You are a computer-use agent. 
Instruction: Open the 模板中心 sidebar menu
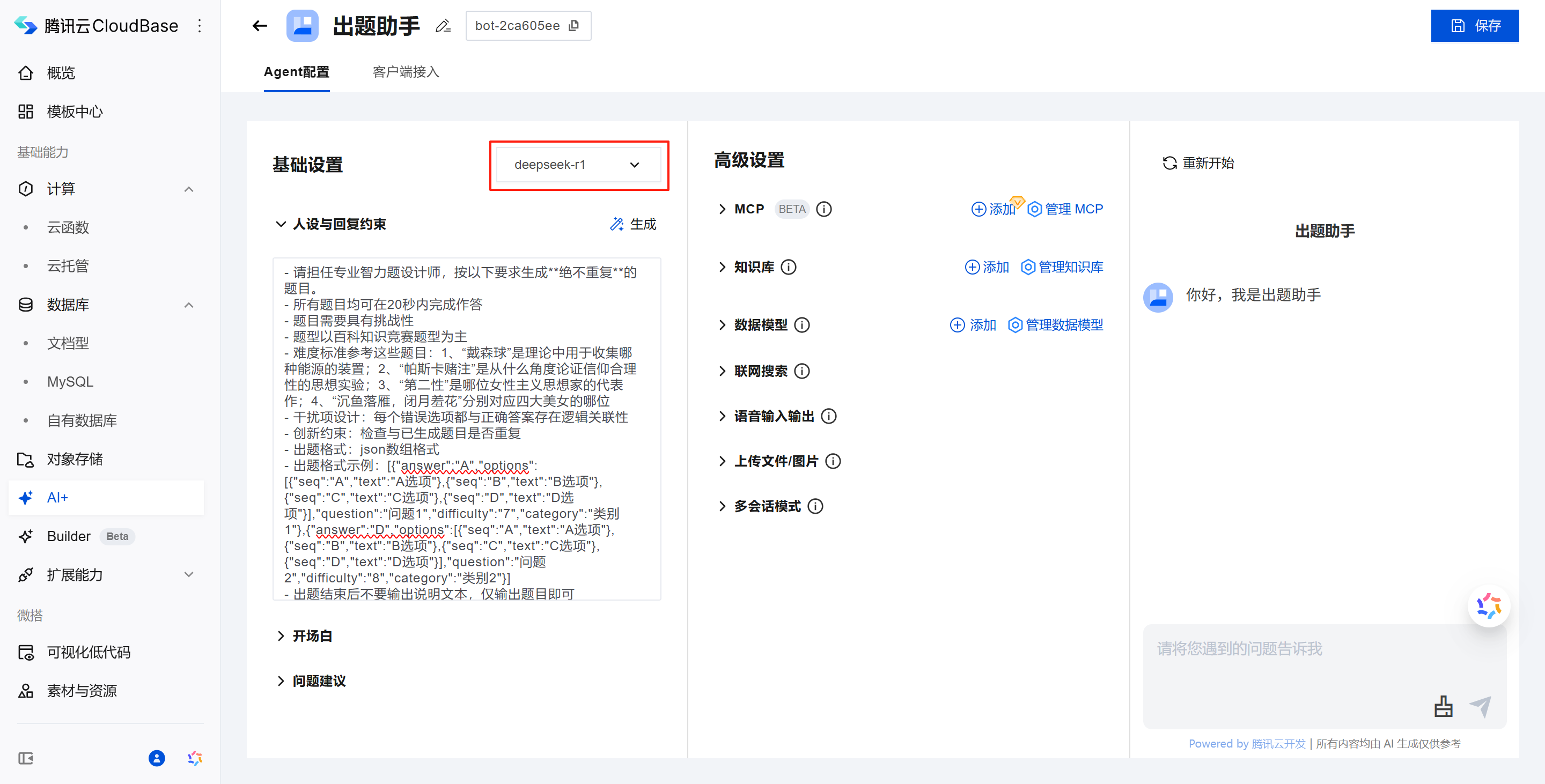point(75,112)
